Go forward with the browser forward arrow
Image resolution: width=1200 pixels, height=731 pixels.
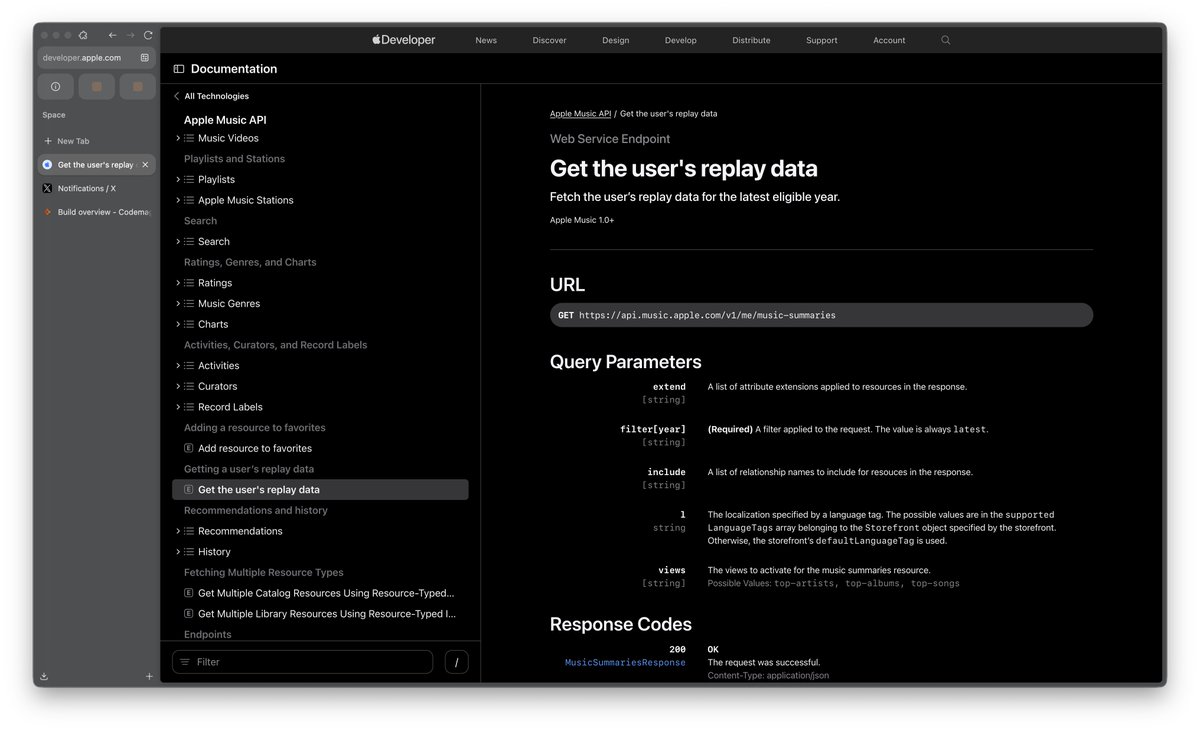coord(130,35)
